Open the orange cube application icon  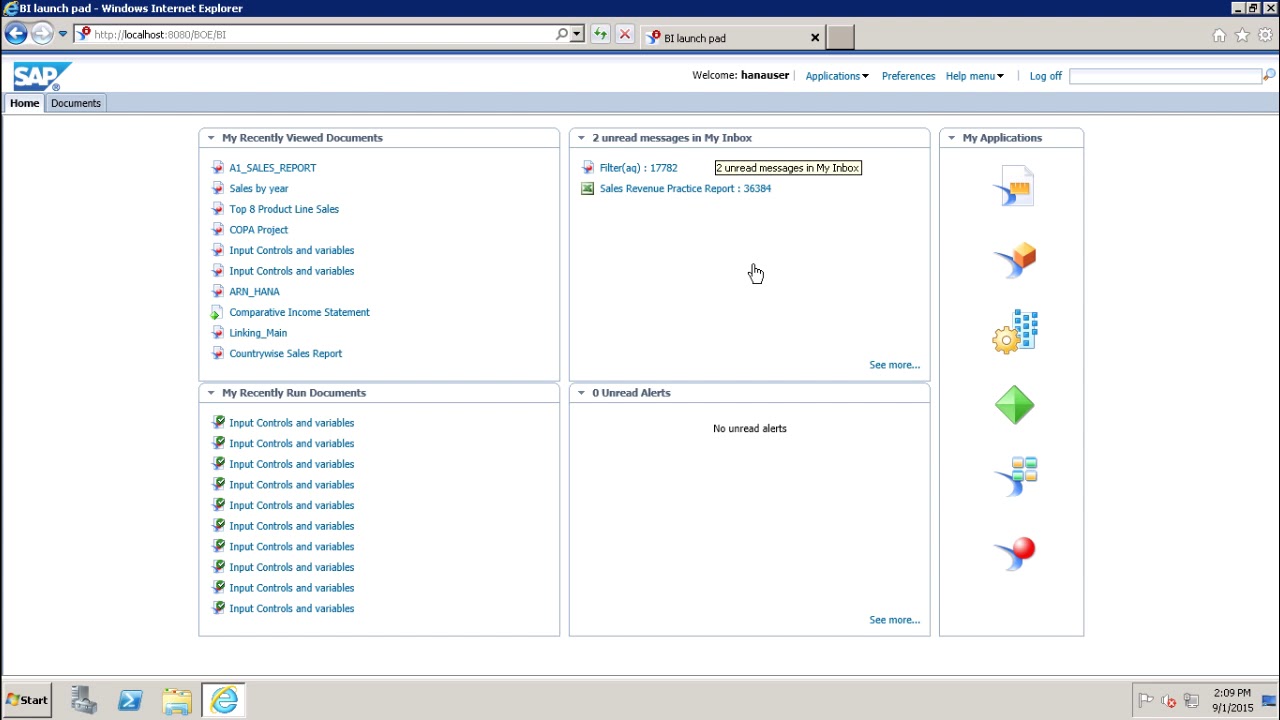point(1015,260)
